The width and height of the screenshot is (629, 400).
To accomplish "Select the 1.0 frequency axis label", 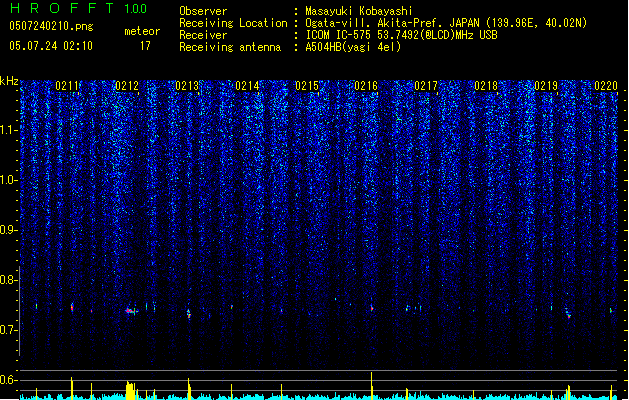I will [9, 180].
